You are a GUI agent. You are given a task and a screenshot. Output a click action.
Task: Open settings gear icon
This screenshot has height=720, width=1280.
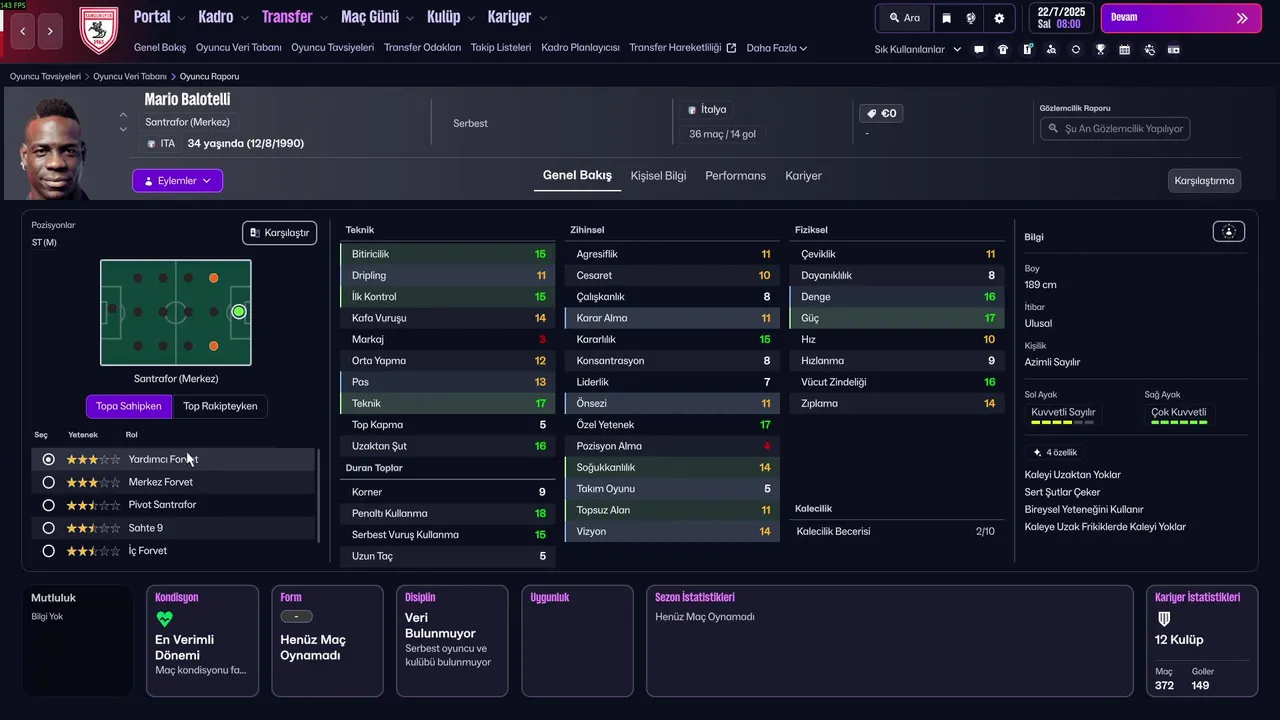pyautogui.click(x=999, y=18)
